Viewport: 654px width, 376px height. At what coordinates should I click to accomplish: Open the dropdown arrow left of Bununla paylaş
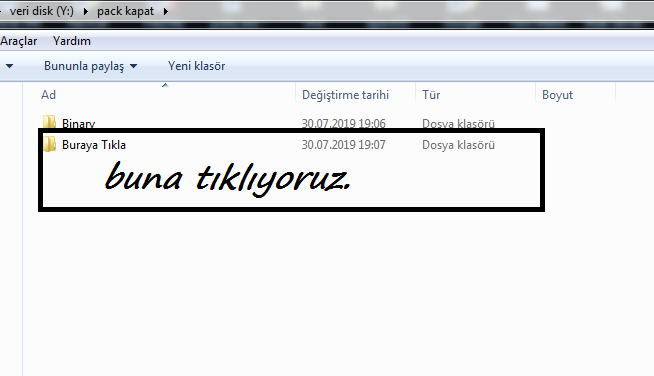(9, 66)
